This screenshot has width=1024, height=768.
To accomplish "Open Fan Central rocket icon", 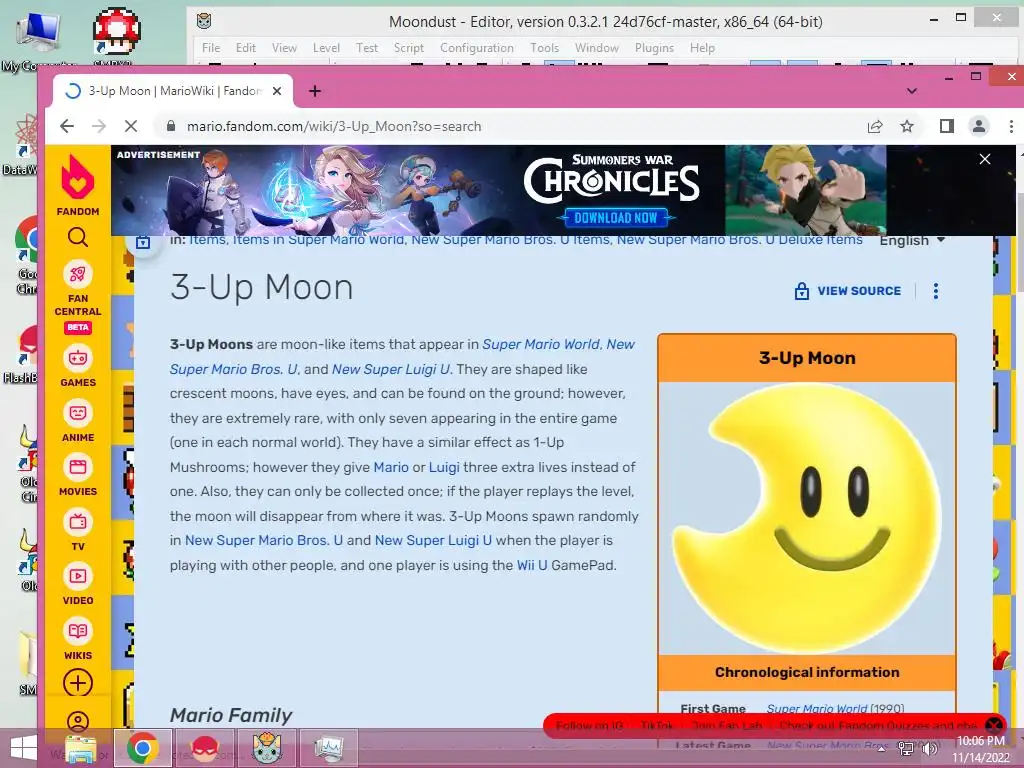I will pos(78,274).
